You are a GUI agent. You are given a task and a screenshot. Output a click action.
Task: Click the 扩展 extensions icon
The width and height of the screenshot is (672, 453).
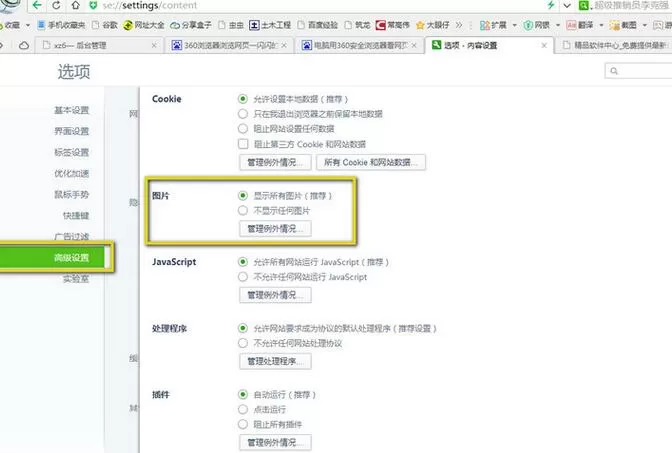click(485, 26)
